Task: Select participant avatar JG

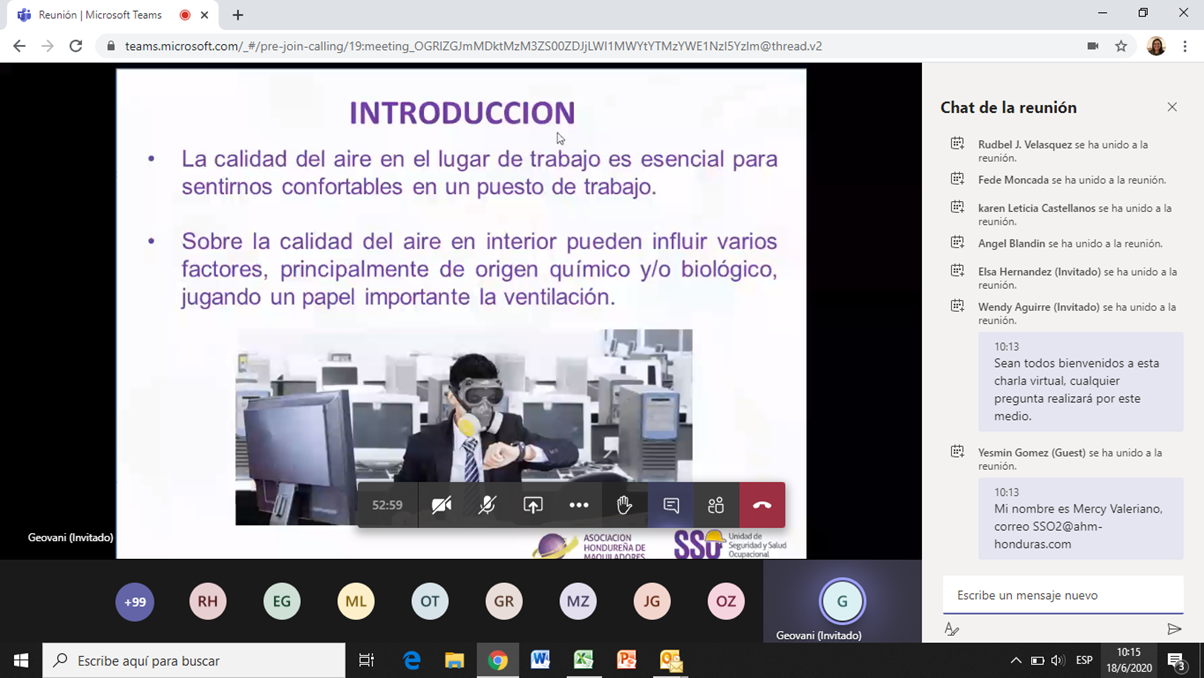Action: point(652,602)
